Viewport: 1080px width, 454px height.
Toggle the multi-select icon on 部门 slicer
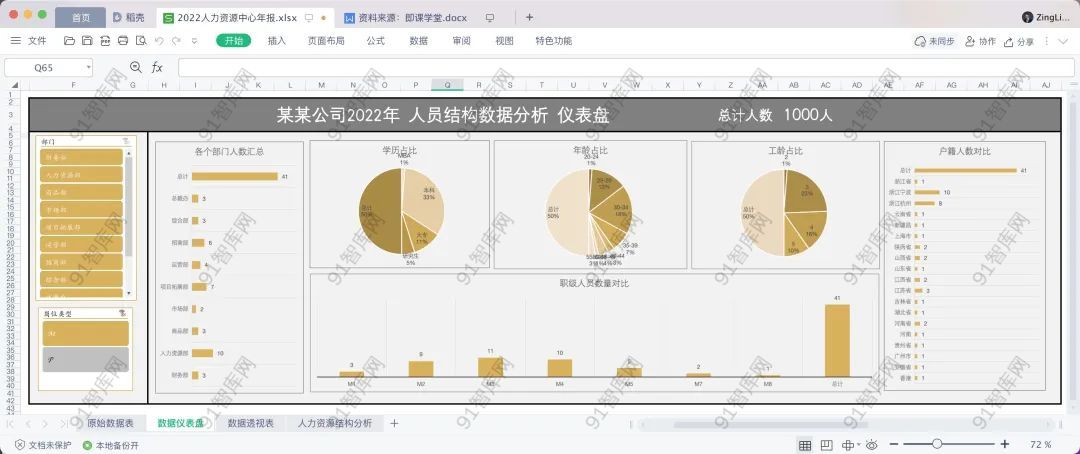tap(124, 142)
